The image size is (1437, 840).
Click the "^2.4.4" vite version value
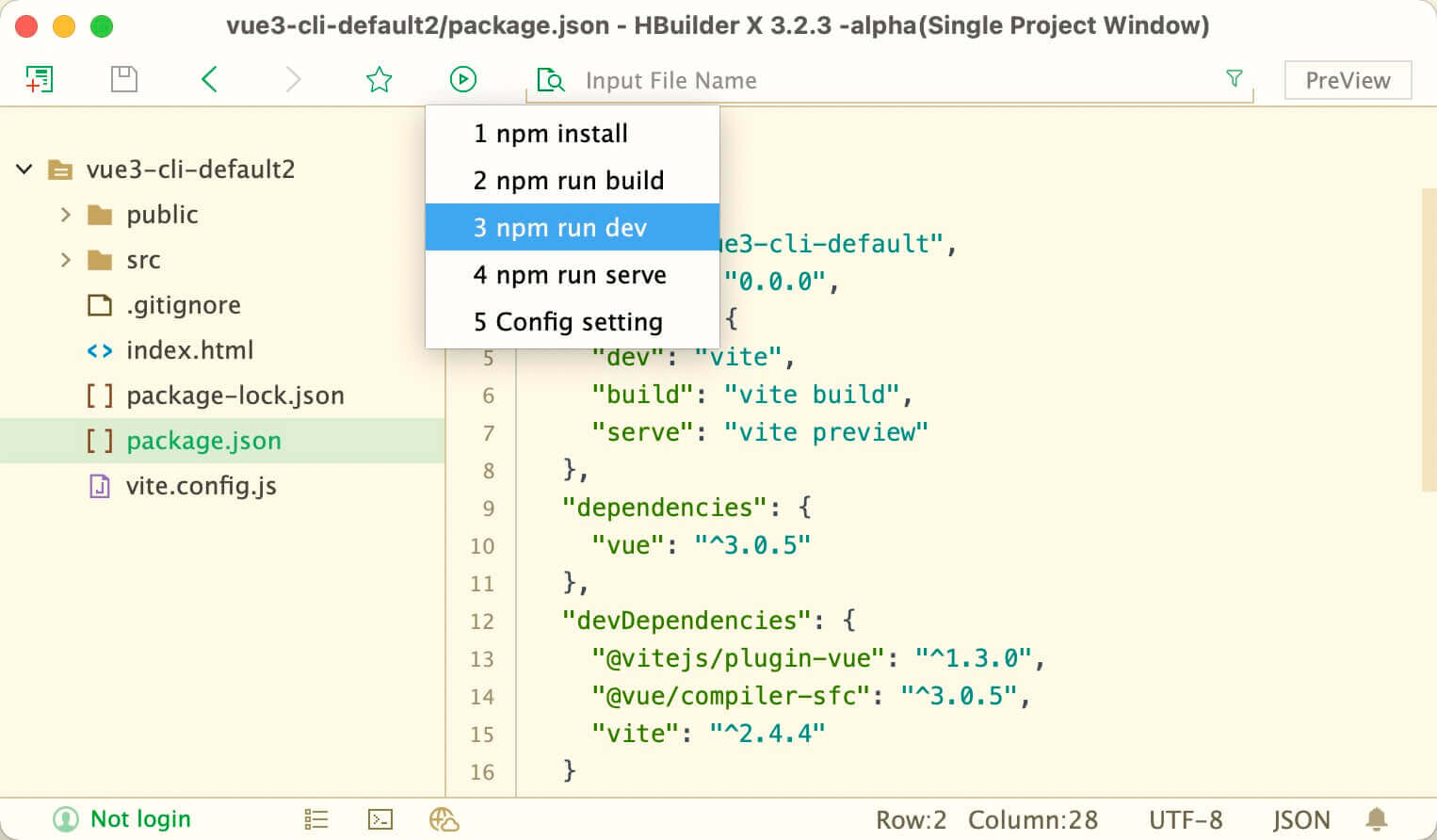(767, 734)
